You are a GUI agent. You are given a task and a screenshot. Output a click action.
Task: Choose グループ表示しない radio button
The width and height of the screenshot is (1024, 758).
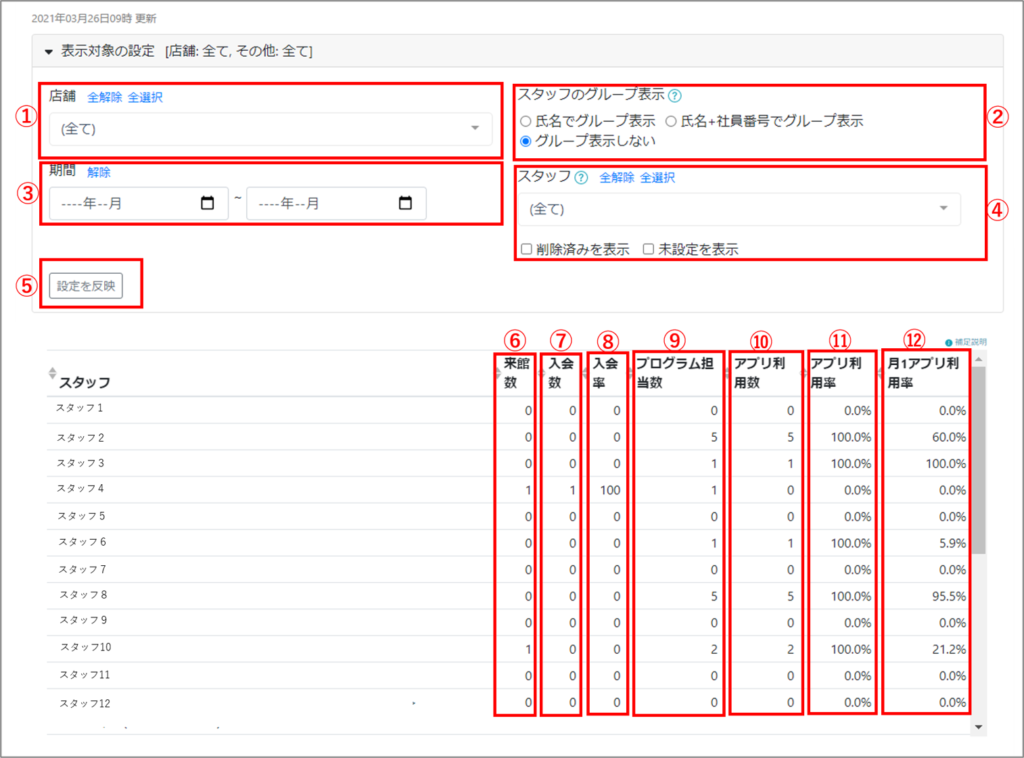coord(526,141)
